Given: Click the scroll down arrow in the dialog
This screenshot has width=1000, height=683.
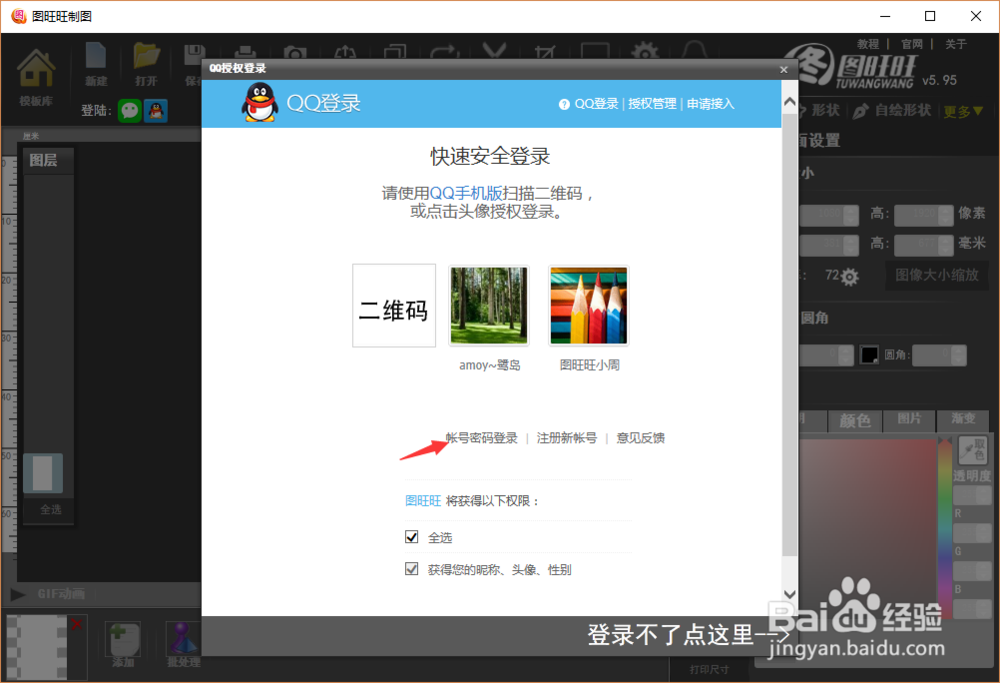Looking at the screenshot, I should (x=790, y=594).
